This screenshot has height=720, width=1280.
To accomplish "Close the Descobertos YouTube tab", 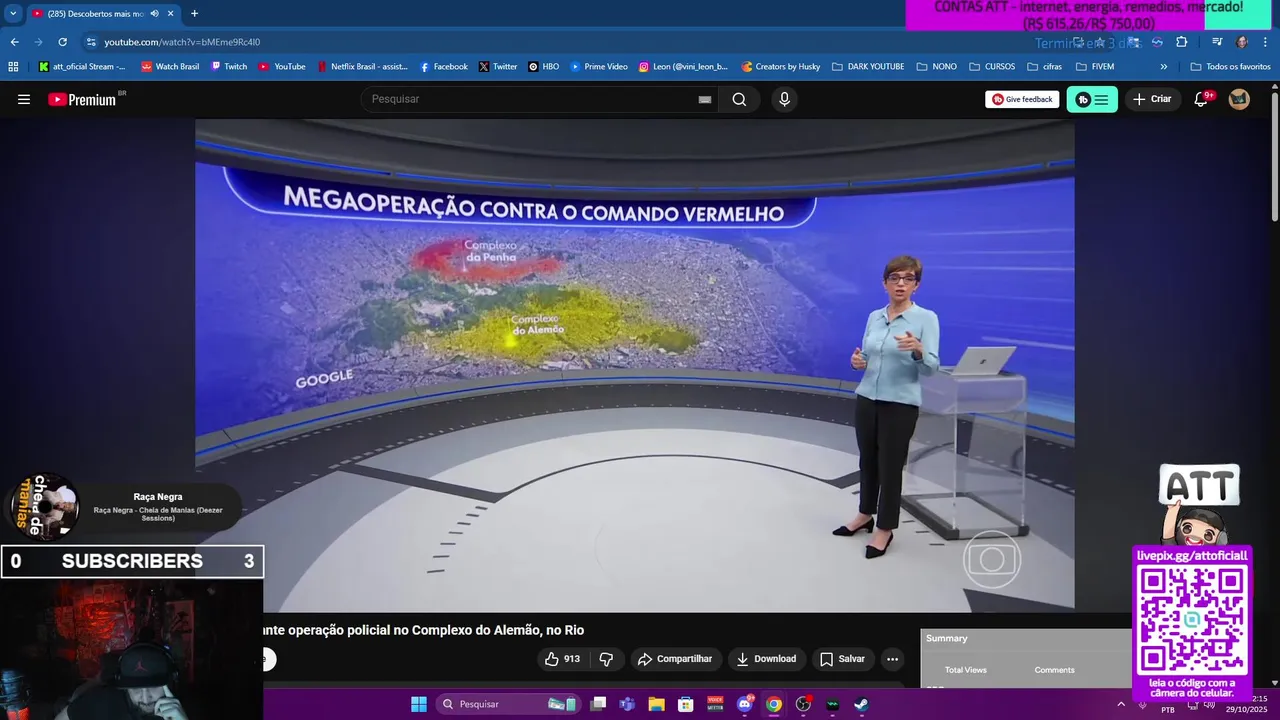I will pos(170,14).
